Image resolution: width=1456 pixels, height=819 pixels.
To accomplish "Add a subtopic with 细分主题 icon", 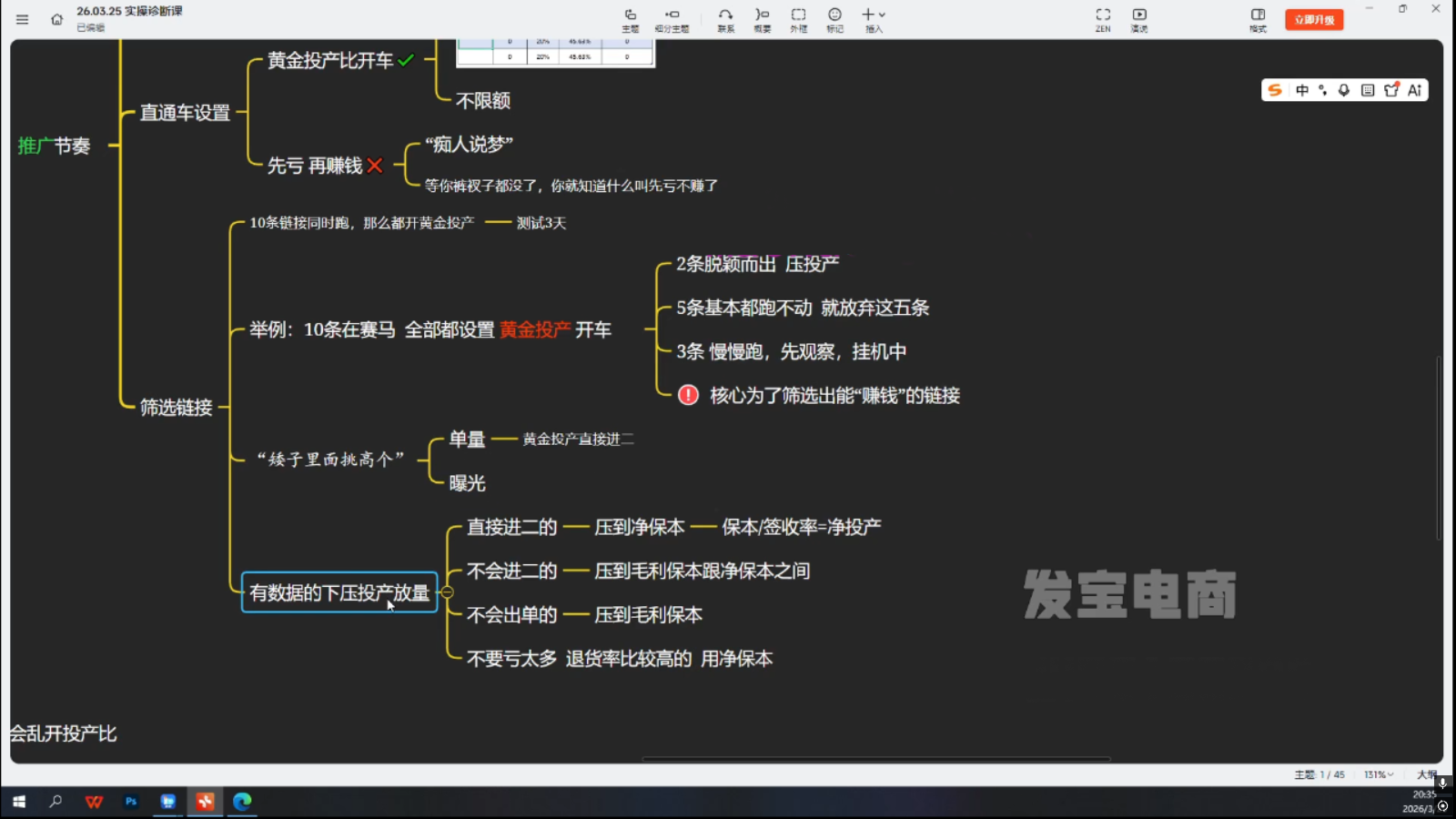I will 672,19.
